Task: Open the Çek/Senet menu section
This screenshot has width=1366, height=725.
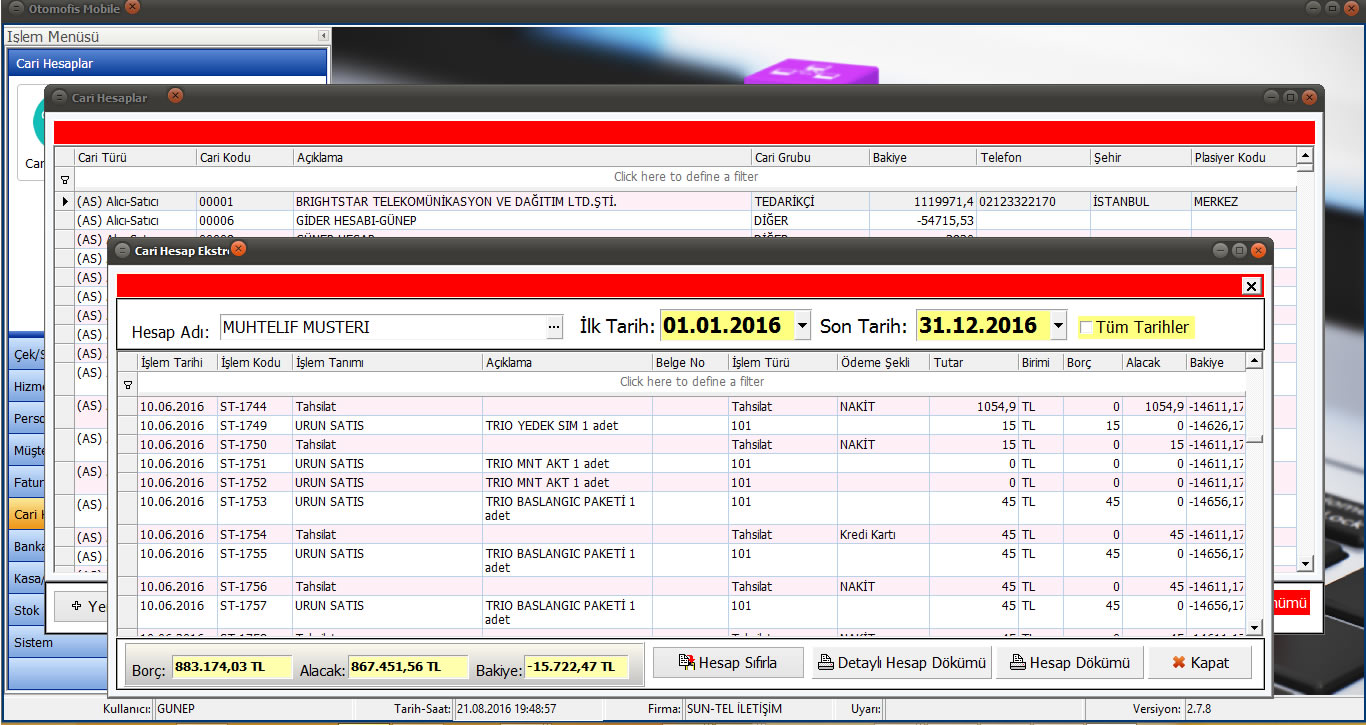Action: [x=27, y=354]
